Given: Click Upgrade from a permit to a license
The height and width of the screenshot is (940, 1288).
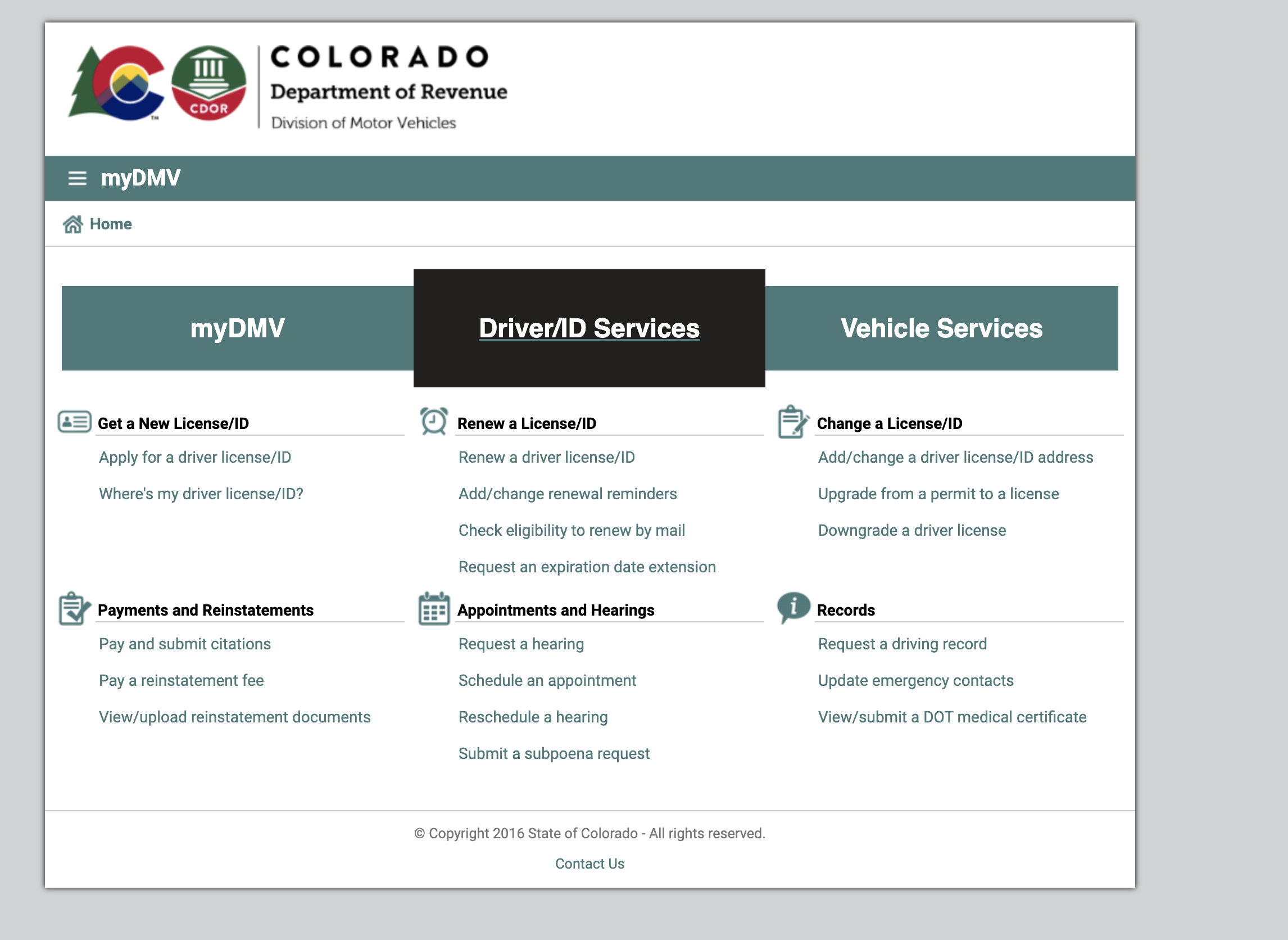Looking at the screenshot, I should coord(938,494).
